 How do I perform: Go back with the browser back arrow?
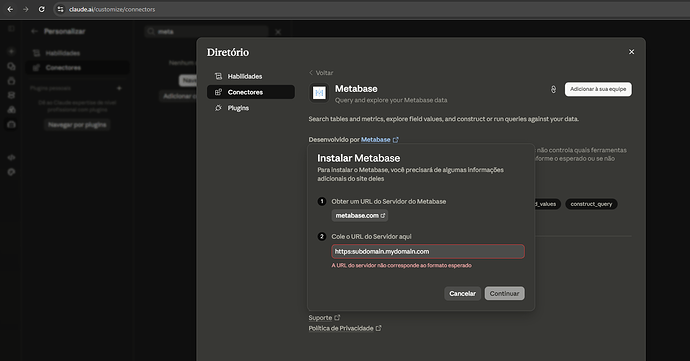pyautogui.click(x=10, y=9)
